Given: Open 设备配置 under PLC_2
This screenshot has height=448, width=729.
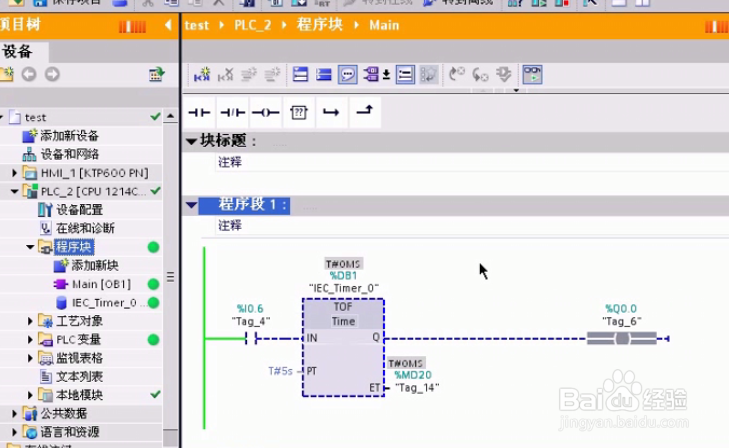Looking at the screenshot, I should (80, 210).
